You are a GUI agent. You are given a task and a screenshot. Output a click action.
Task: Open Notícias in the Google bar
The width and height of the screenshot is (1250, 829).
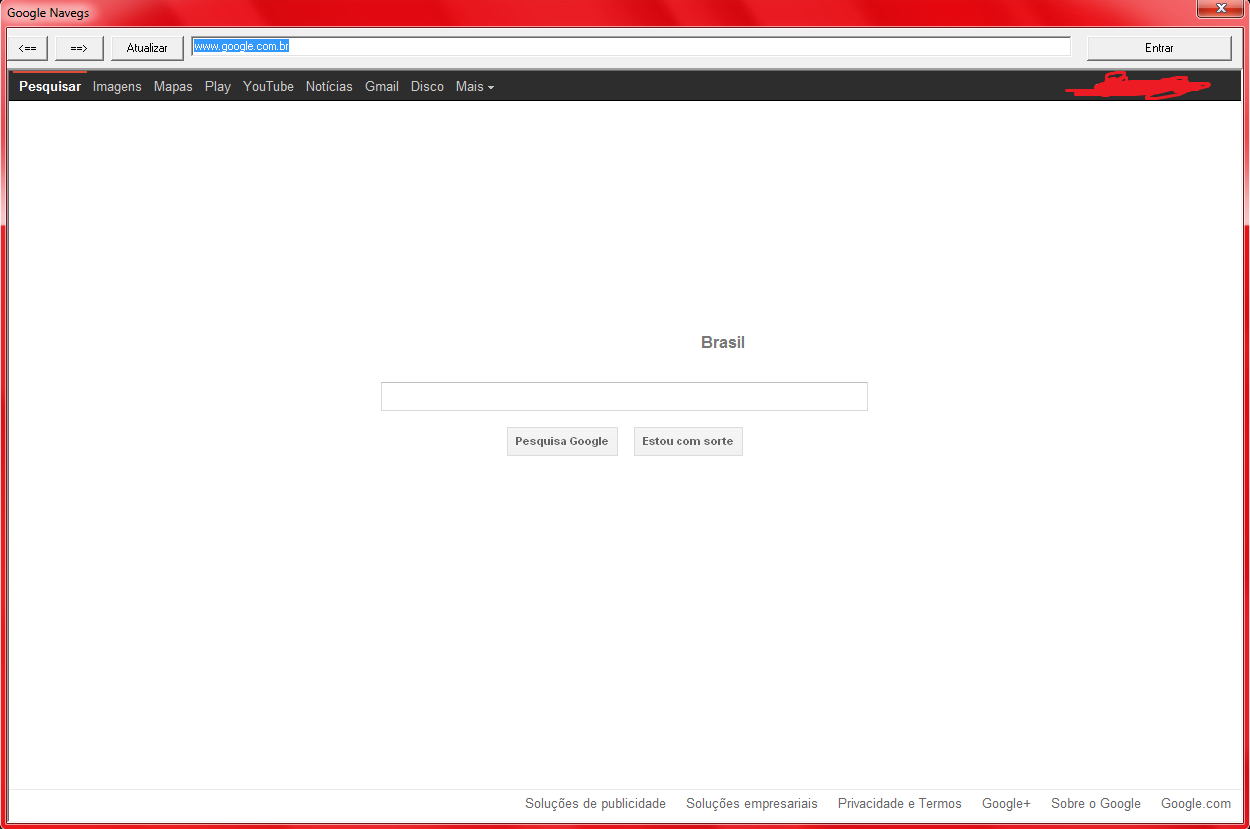329,87
